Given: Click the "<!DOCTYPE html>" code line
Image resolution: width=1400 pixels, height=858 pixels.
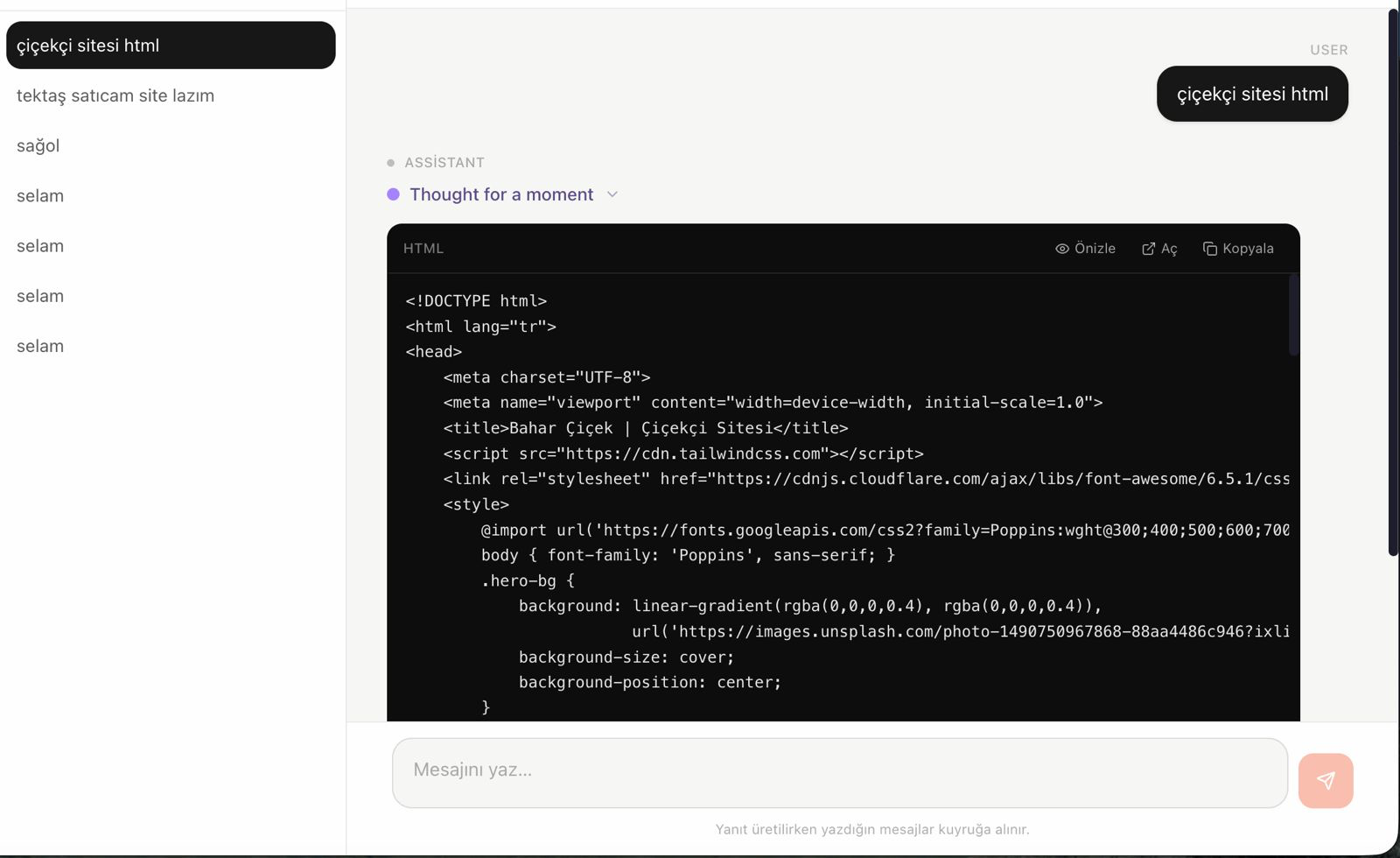Looking at the screenshot, I should point(476,301).
